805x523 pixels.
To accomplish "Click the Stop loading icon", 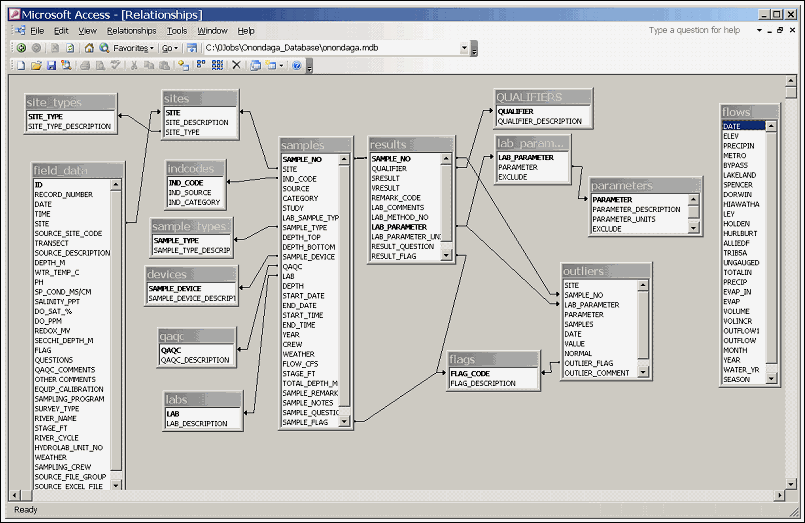I will [x=55, y=48].
